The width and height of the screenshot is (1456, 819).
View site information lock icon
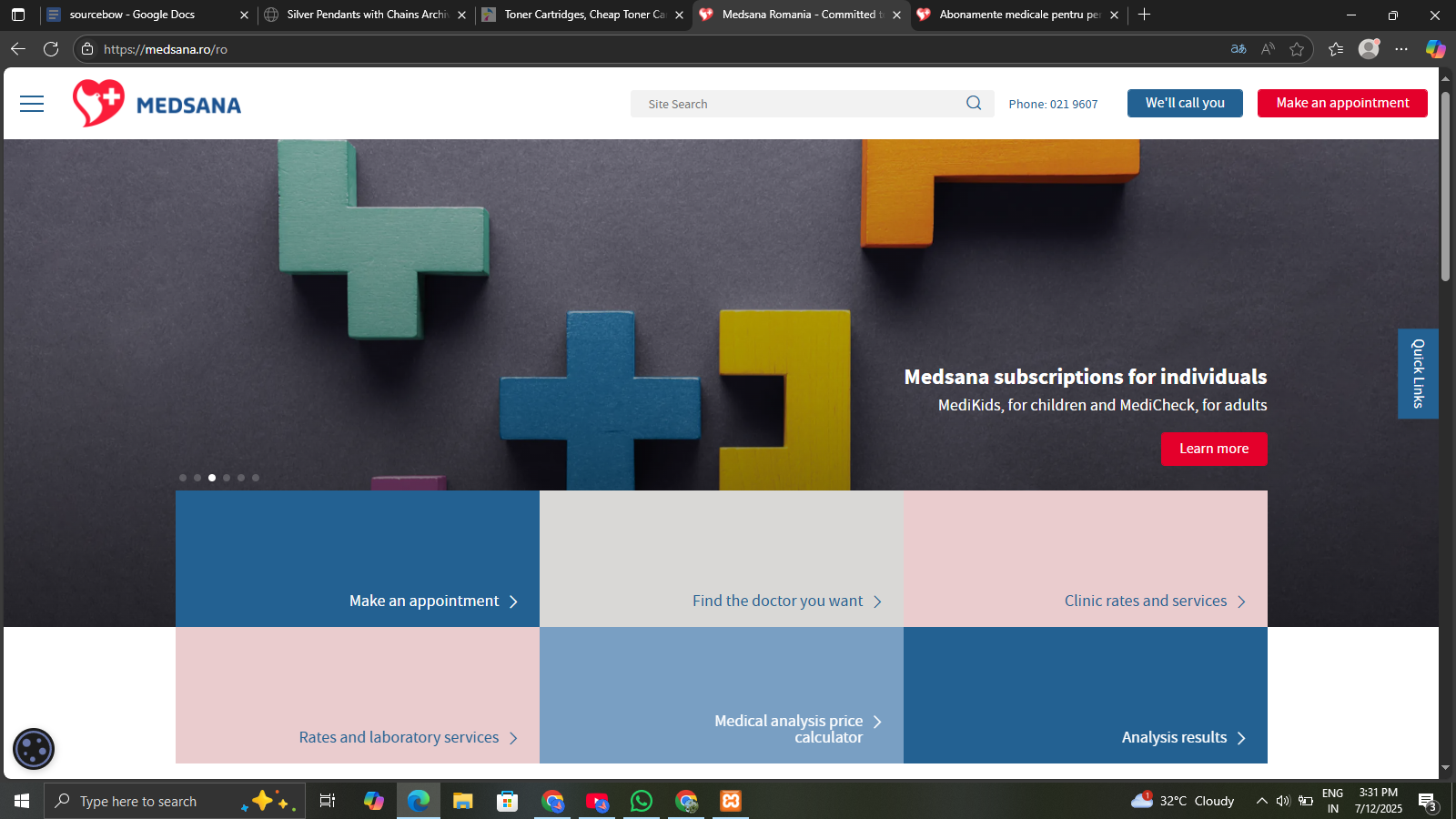[x=87, y=49]
